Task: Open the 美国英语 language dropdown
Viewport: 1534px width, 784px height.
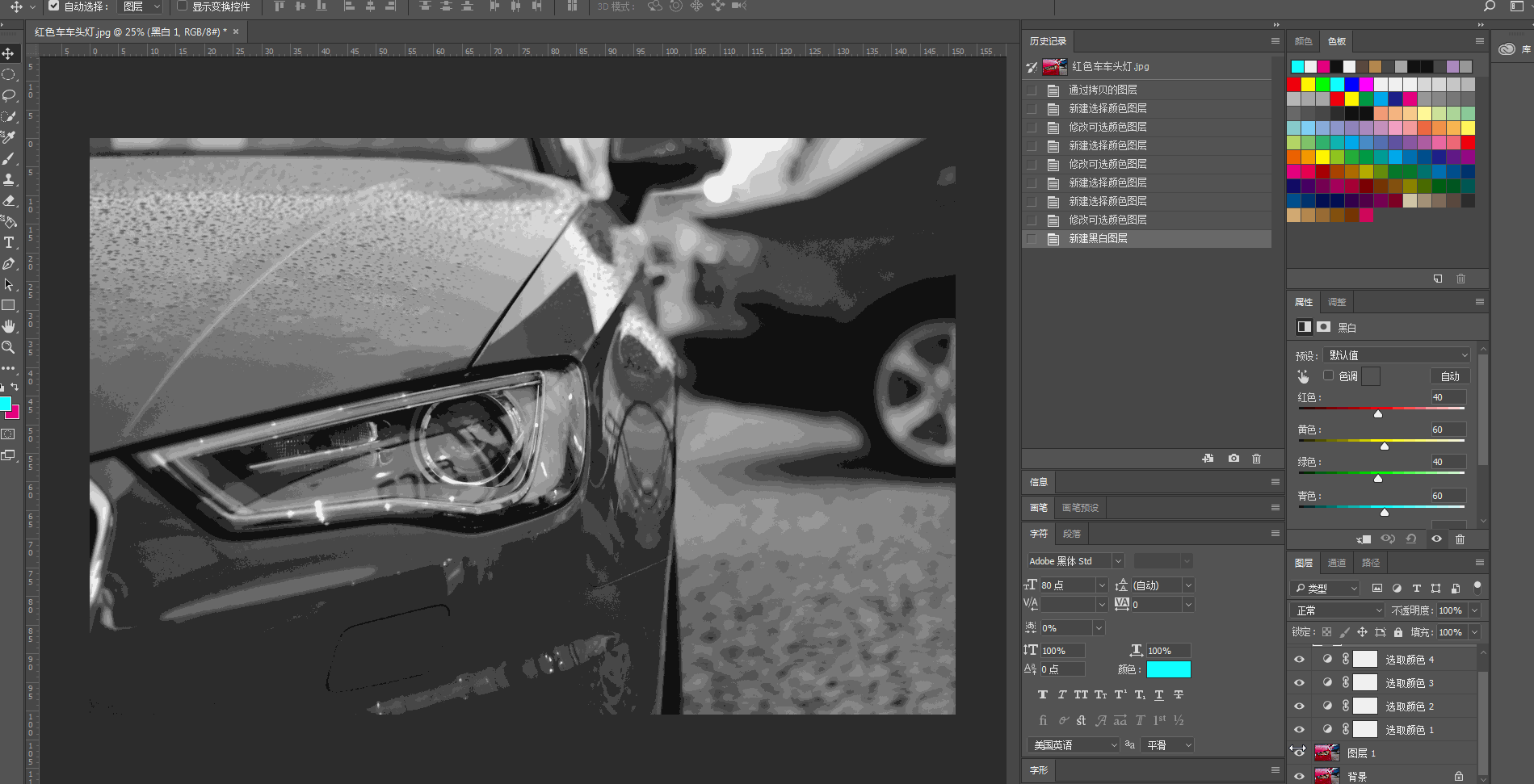Action: (x=1074, y=745)
